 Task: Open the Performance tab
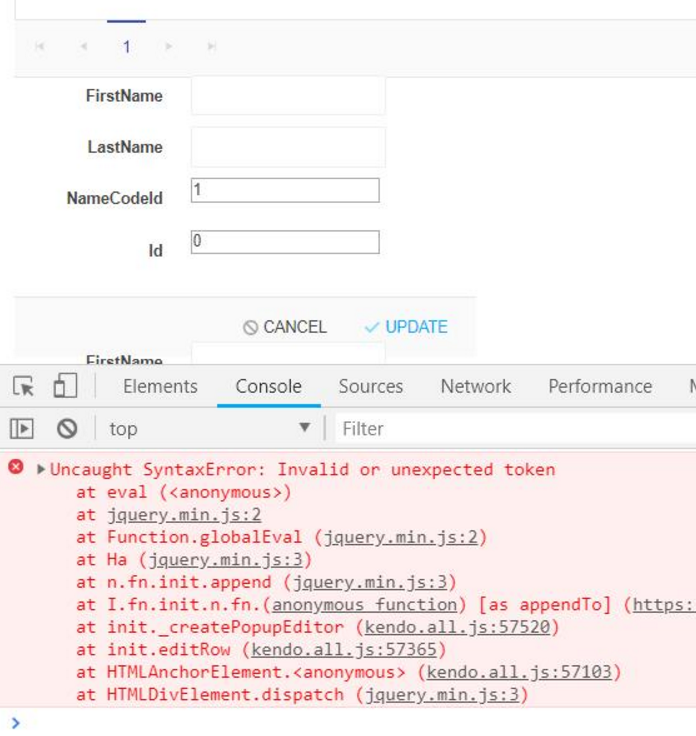tap(600, 386)
